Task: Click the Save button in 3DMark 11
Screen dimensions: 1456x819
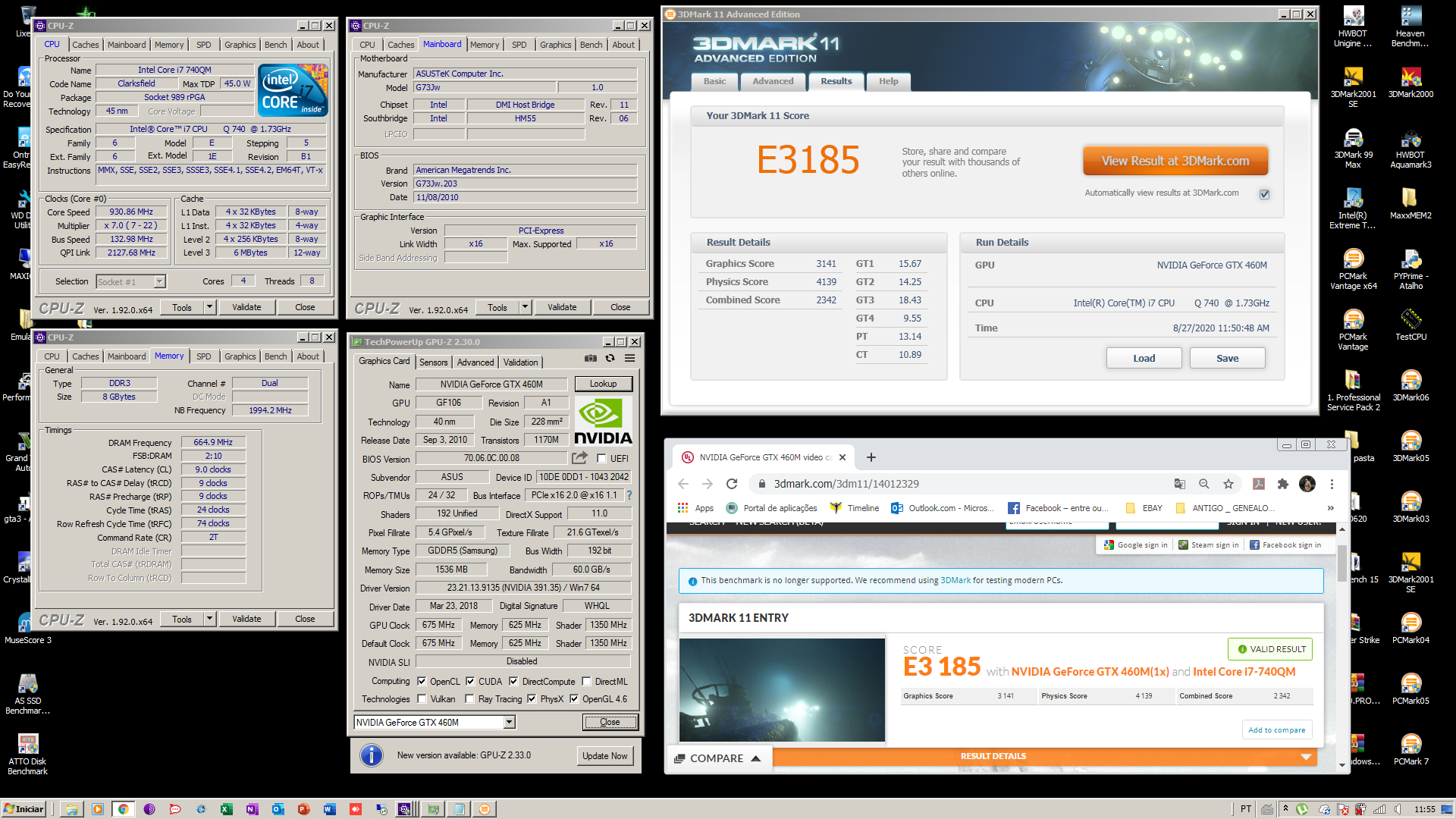Action: point(1227,358)
